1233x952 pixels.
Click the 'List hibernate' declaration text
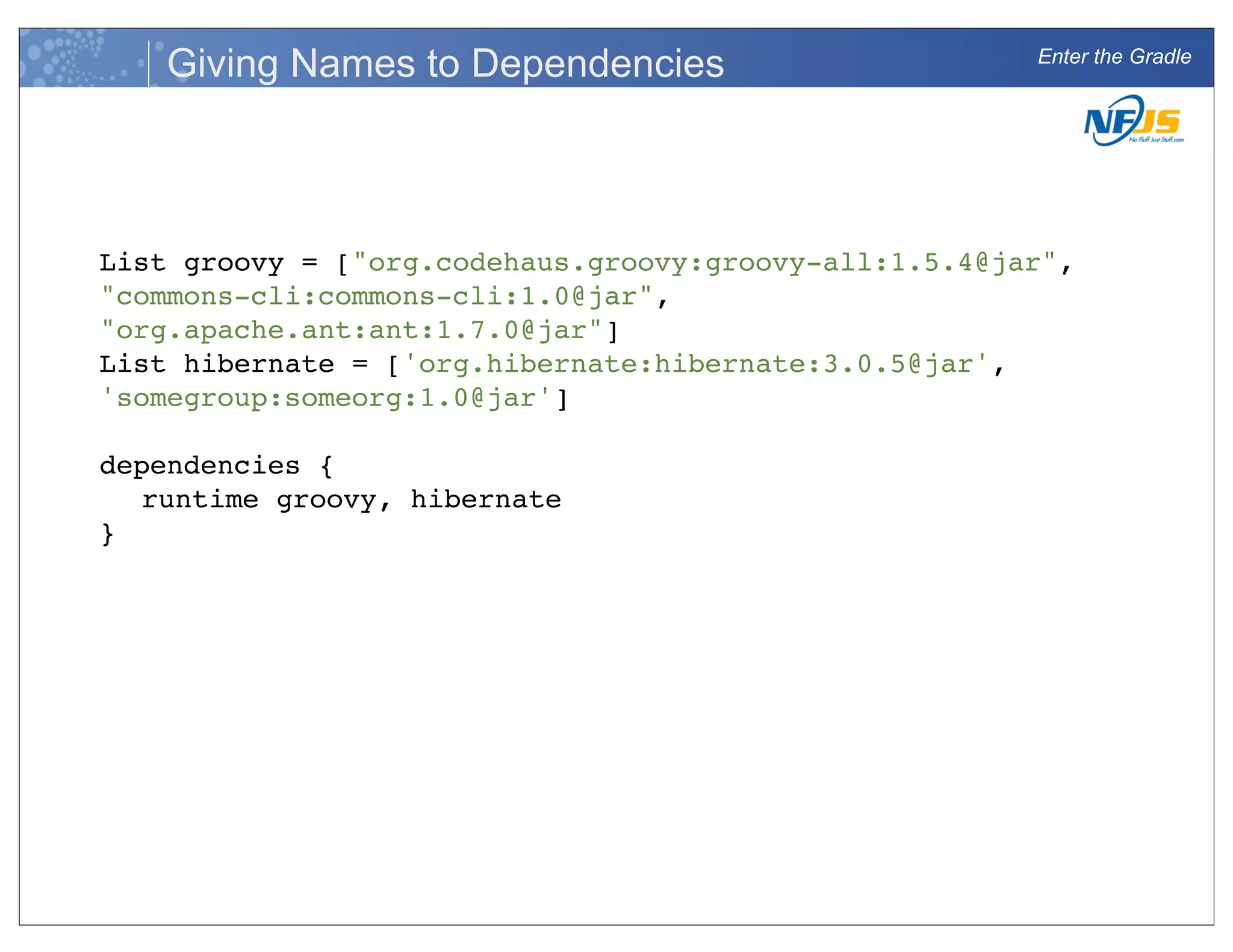point(217,364)
